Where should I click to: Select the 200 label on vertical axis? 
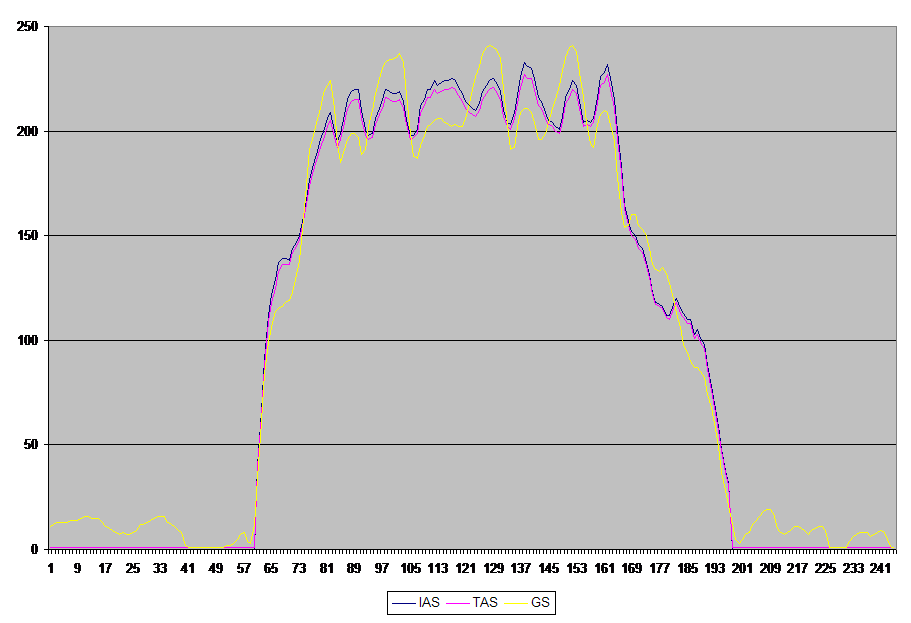tap(30, 131)
